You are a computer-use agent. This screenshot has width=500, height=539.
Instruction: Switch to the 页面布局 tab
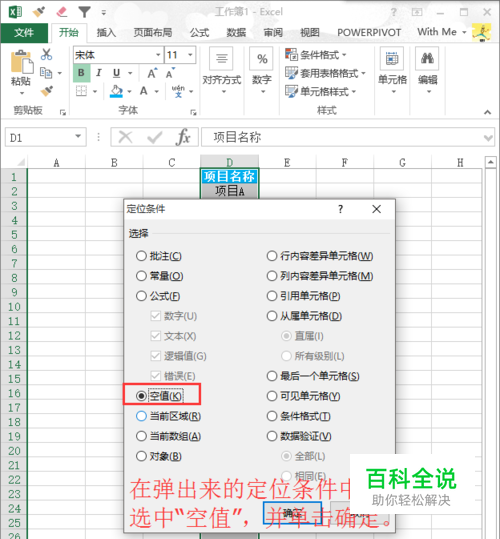point(153,33)
